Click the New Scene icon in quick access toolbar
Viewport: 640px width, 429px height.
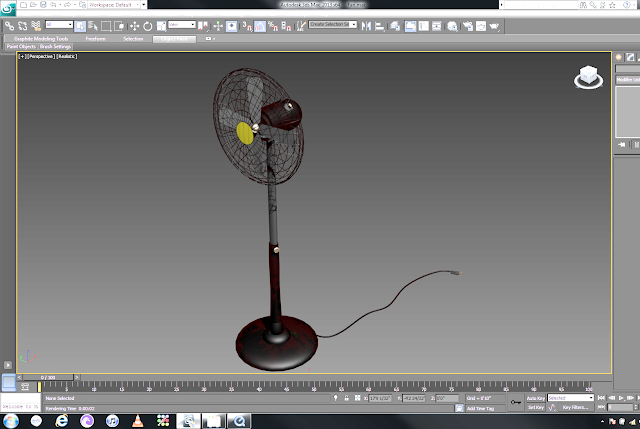(24, 5)
